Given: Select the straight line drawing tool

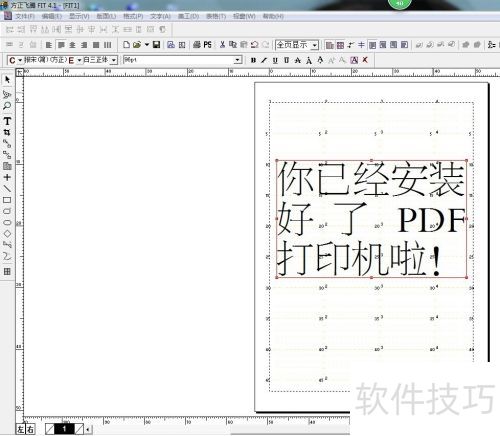Looking at the screenshot, I should point(7,188).
